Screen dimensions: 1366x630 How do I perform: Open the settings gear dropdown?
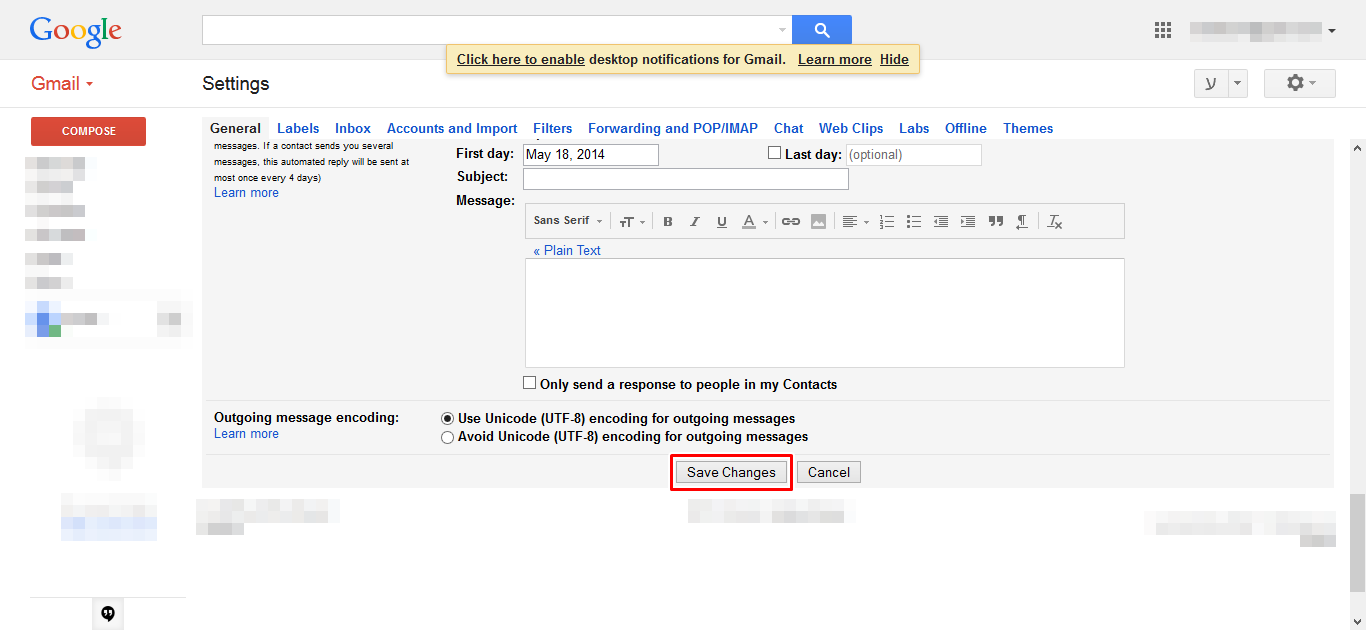(1299, 83)
